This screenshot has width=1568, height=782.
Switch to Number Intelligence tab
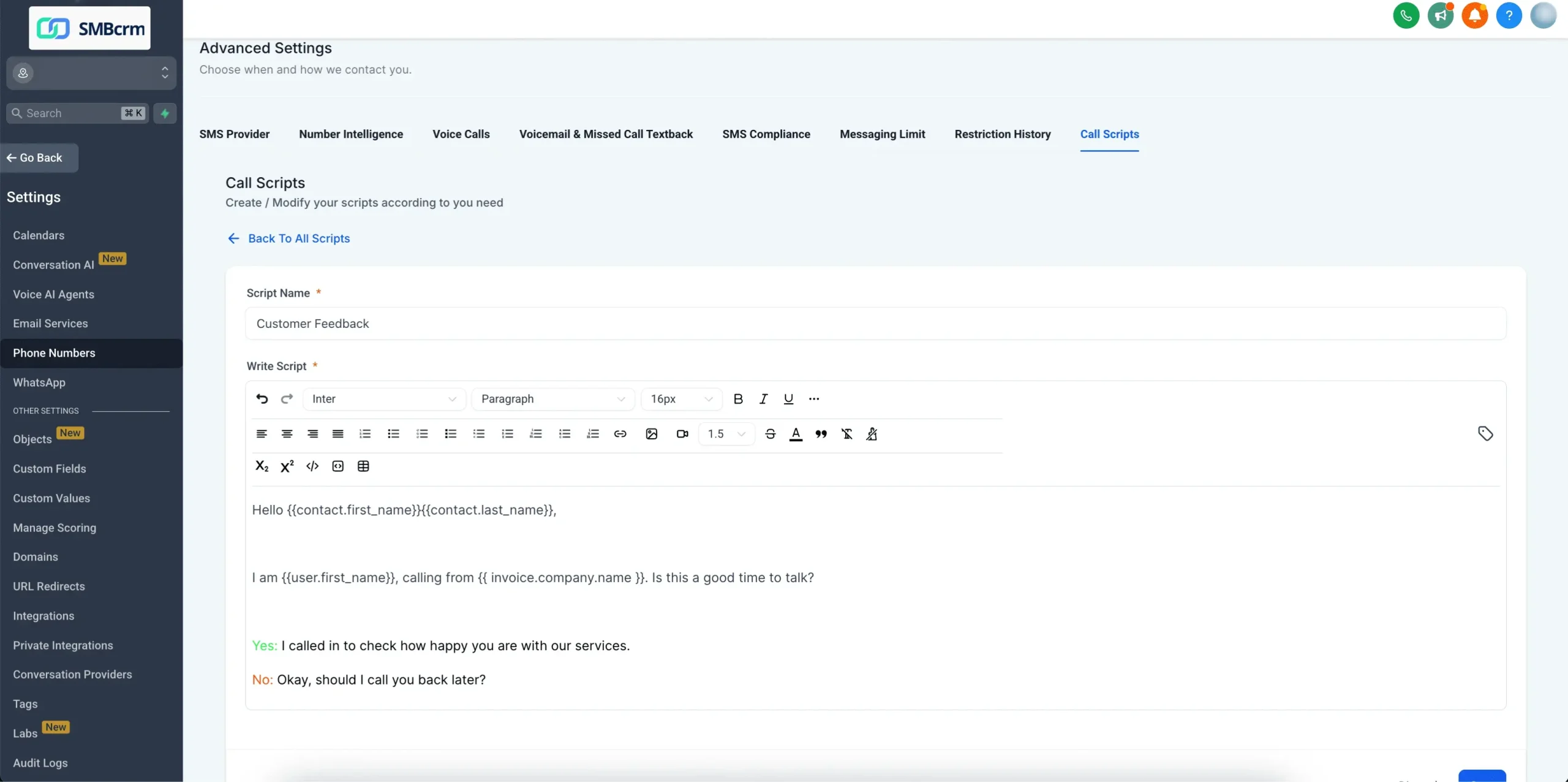pyautogui.click(x=351, y=134)
